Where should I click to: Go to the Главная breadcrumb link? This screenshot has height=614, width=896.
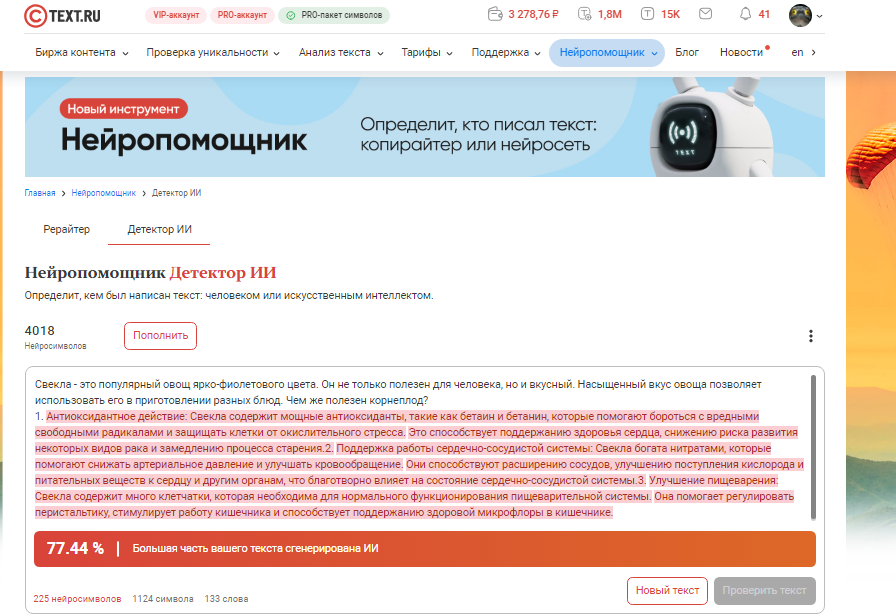pos(40,193)
